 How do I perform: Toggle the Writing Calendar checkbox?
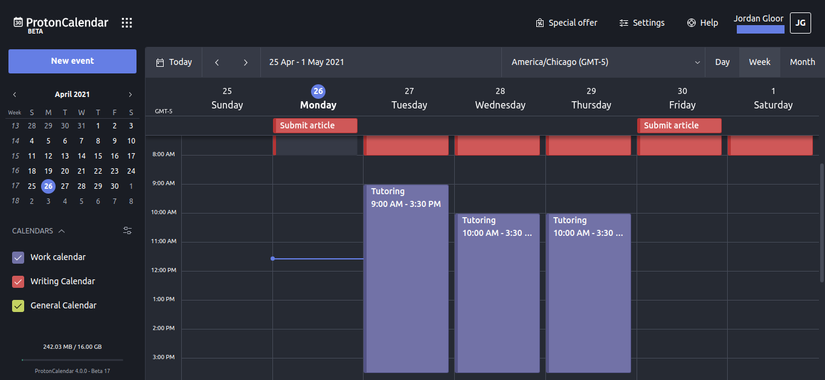pyautogui.click(x=18, y=282)
